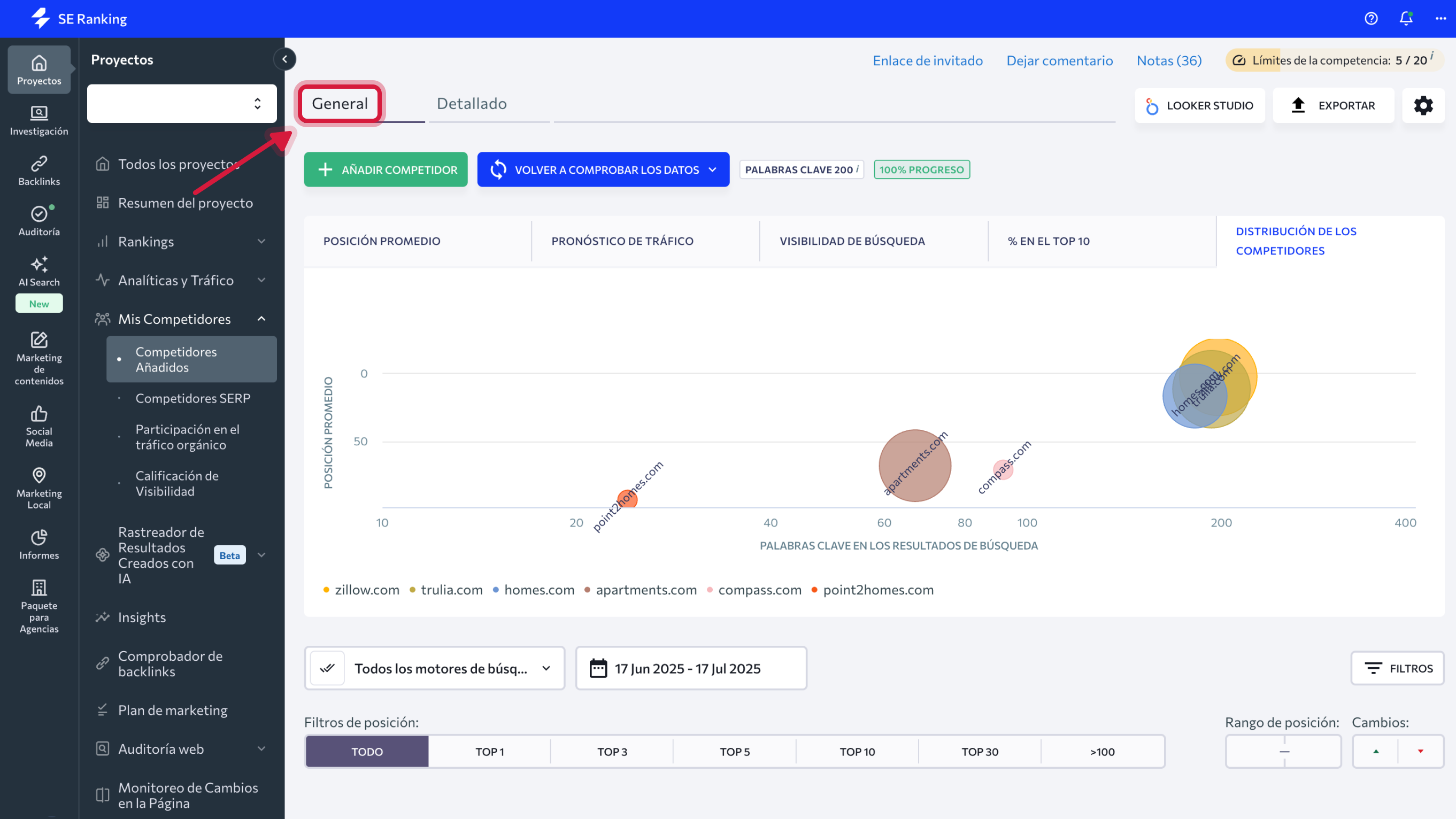Open Notas (36)
The height and width of the screenshot is (819, 1456).
[x=1169, y=60]
